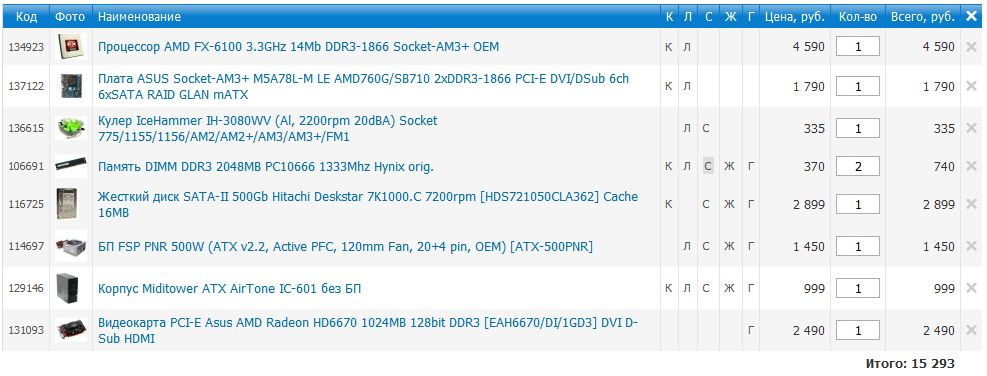Delete the IceHammer cooler from cart
987x376 pixels.
(x=971, y=128)
